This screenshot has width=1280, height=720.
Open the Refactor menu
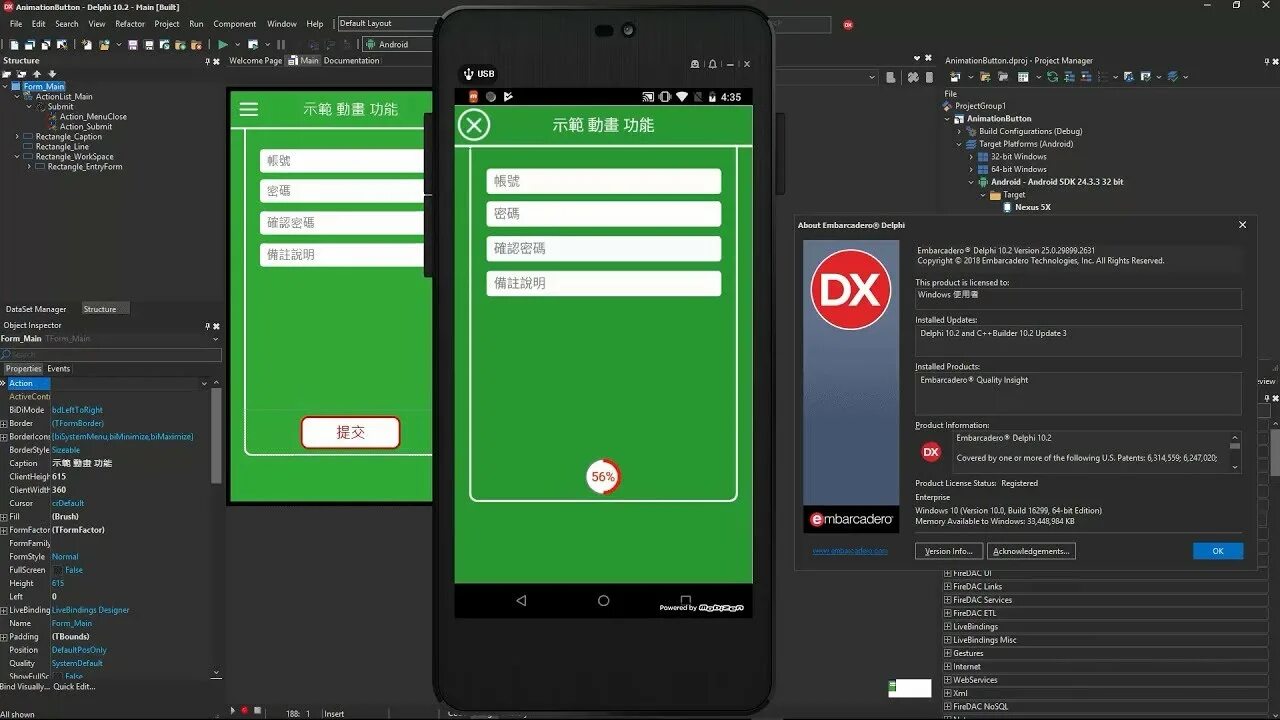coord(130,24)
